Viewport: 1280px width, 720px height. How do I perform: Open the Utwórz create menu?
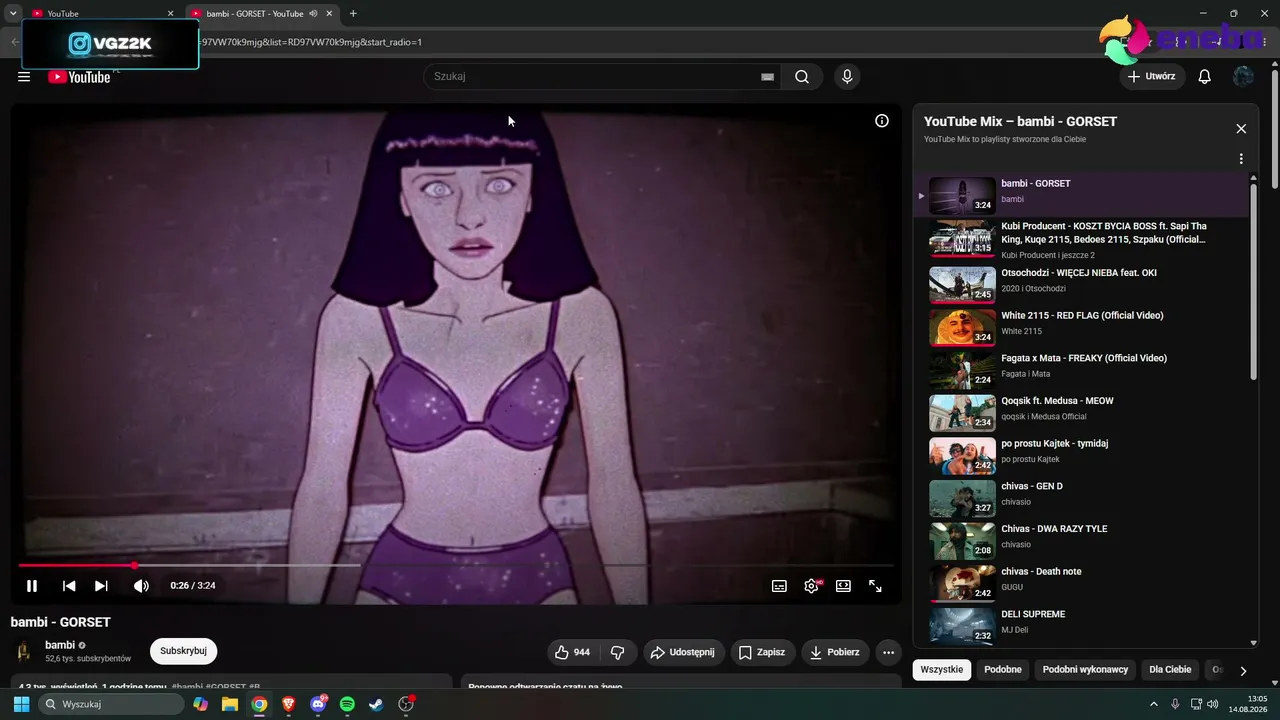click(1153, 77)
